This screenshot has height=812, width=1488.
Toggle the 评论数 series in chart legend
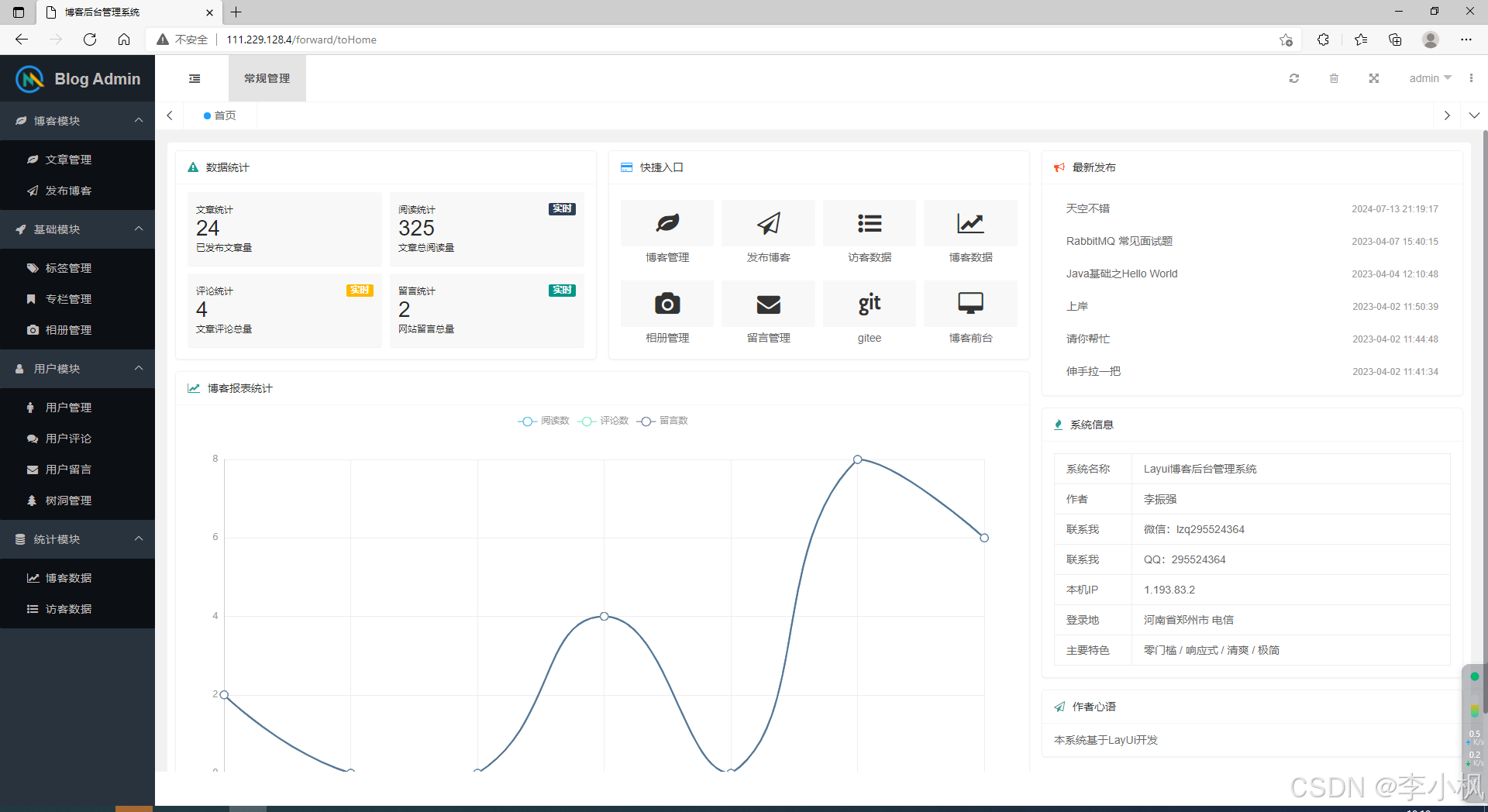pos(603,421)
